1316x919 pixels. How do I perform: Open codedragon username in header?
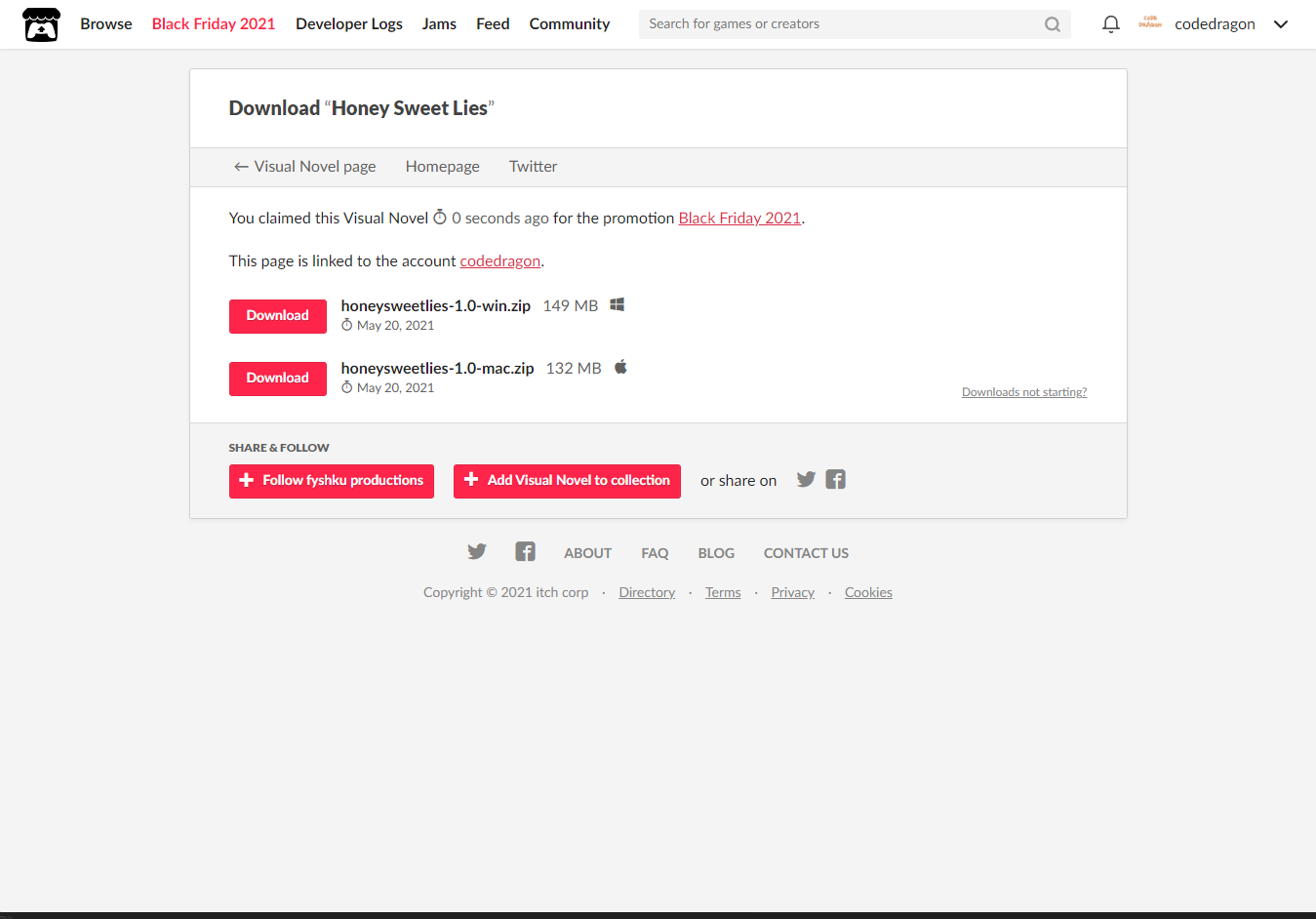tap(1215, 24)
